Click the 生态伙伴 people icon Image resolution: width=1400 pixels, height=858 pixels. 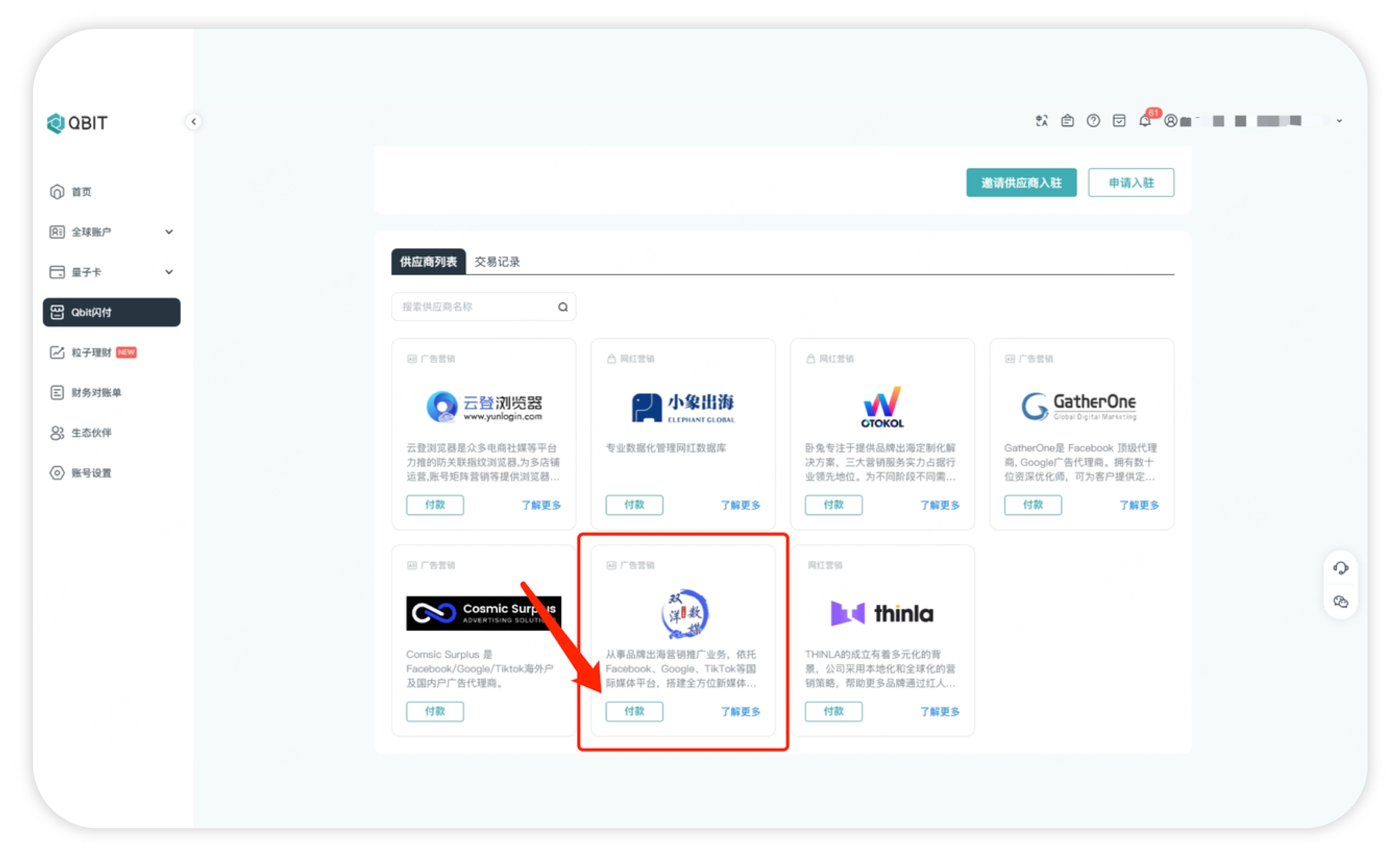57,433
